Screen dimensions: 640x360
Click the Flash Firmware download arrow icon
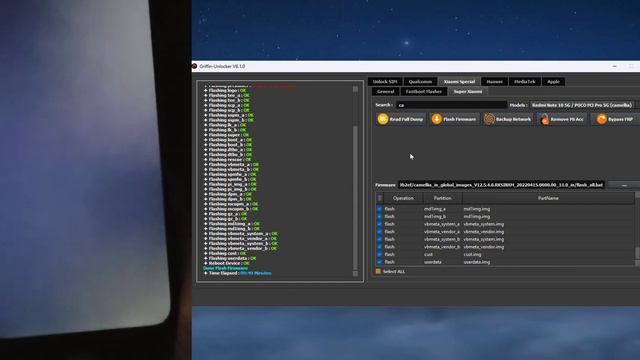[x=436, y=119]
